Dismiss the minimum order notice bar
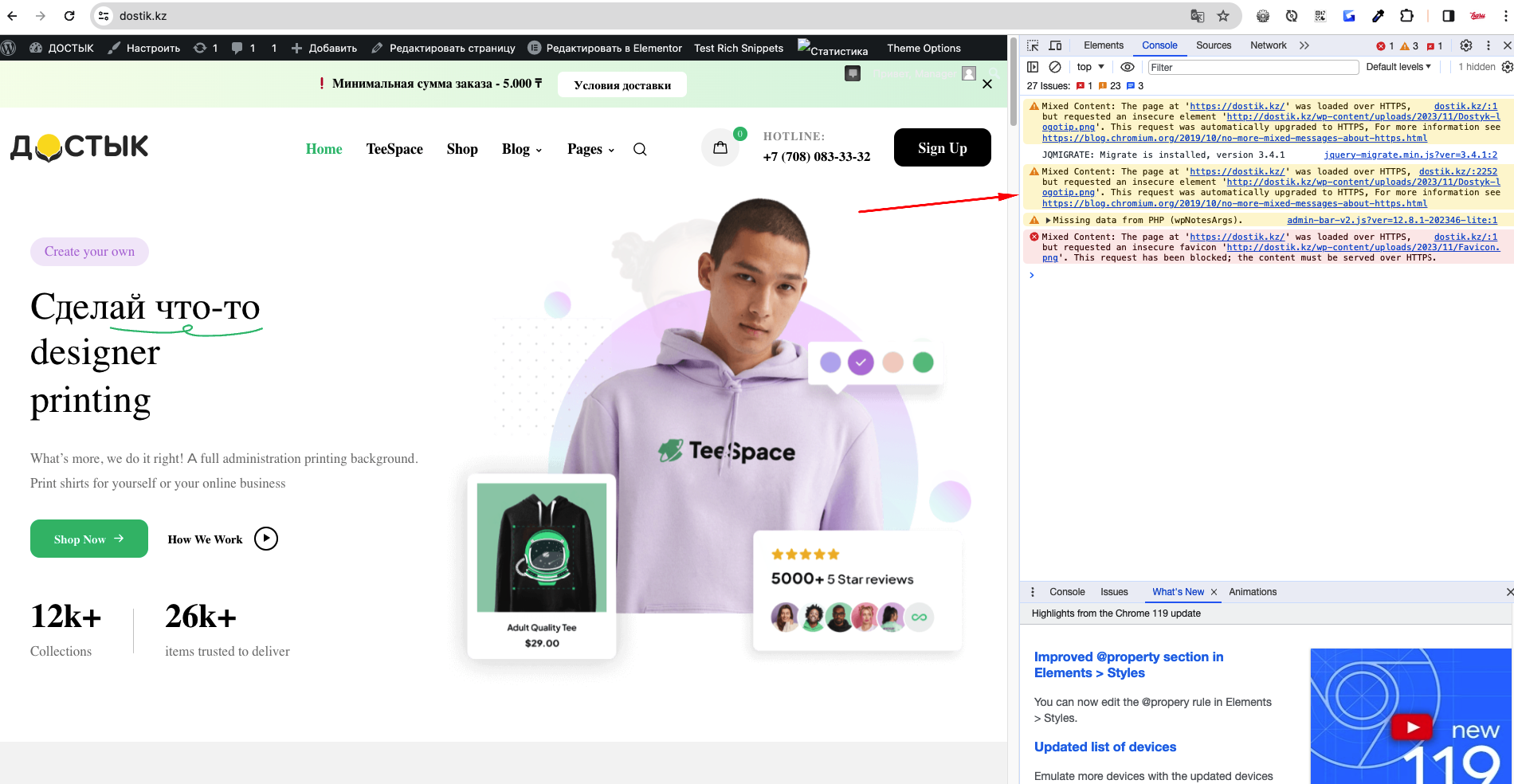This screenshot has width=1514, height=784. (987, 84)
